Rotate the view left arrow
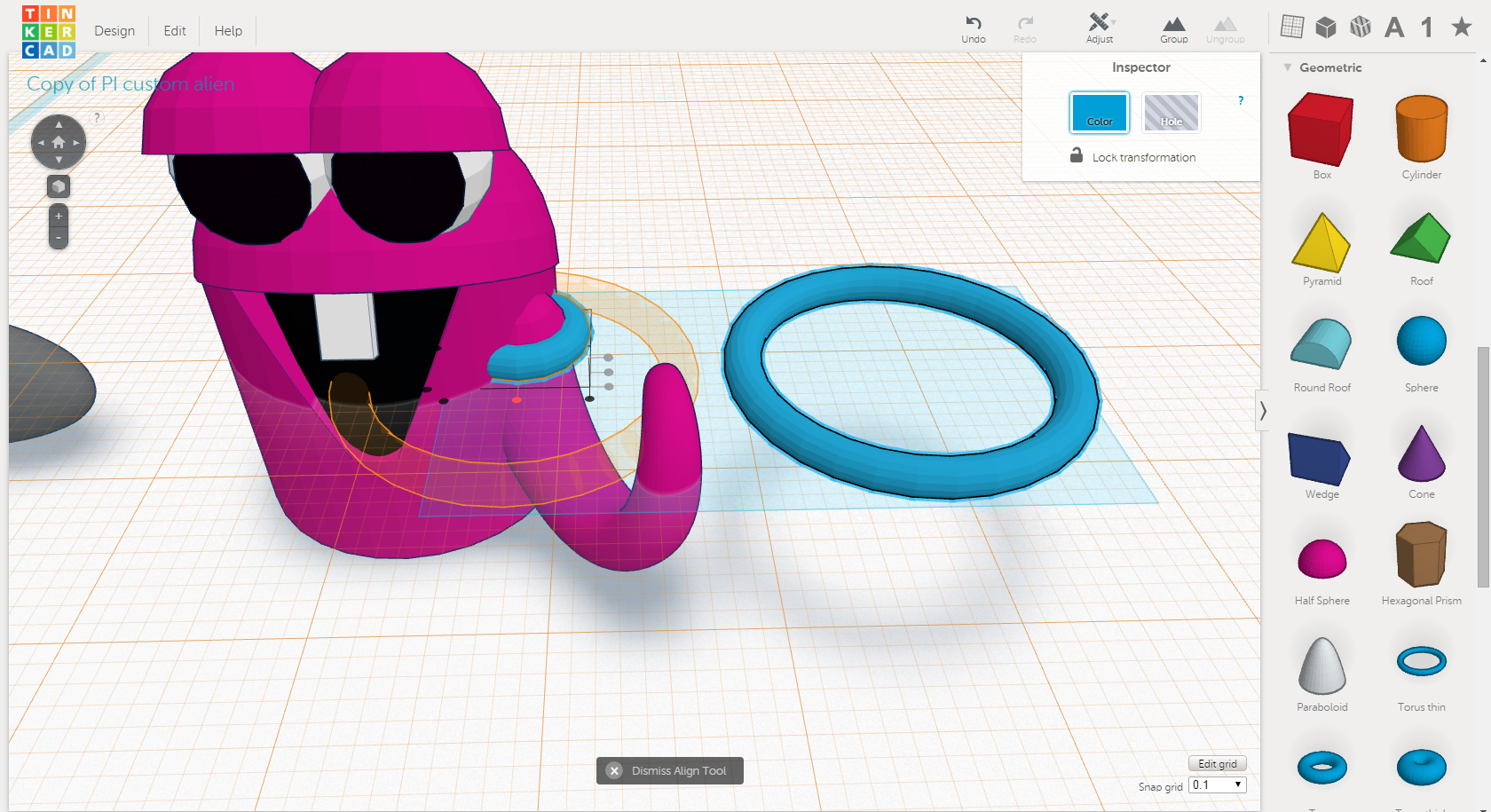Image resolution: width=1491 pixels, height=812 pixels. coord(40,143)
